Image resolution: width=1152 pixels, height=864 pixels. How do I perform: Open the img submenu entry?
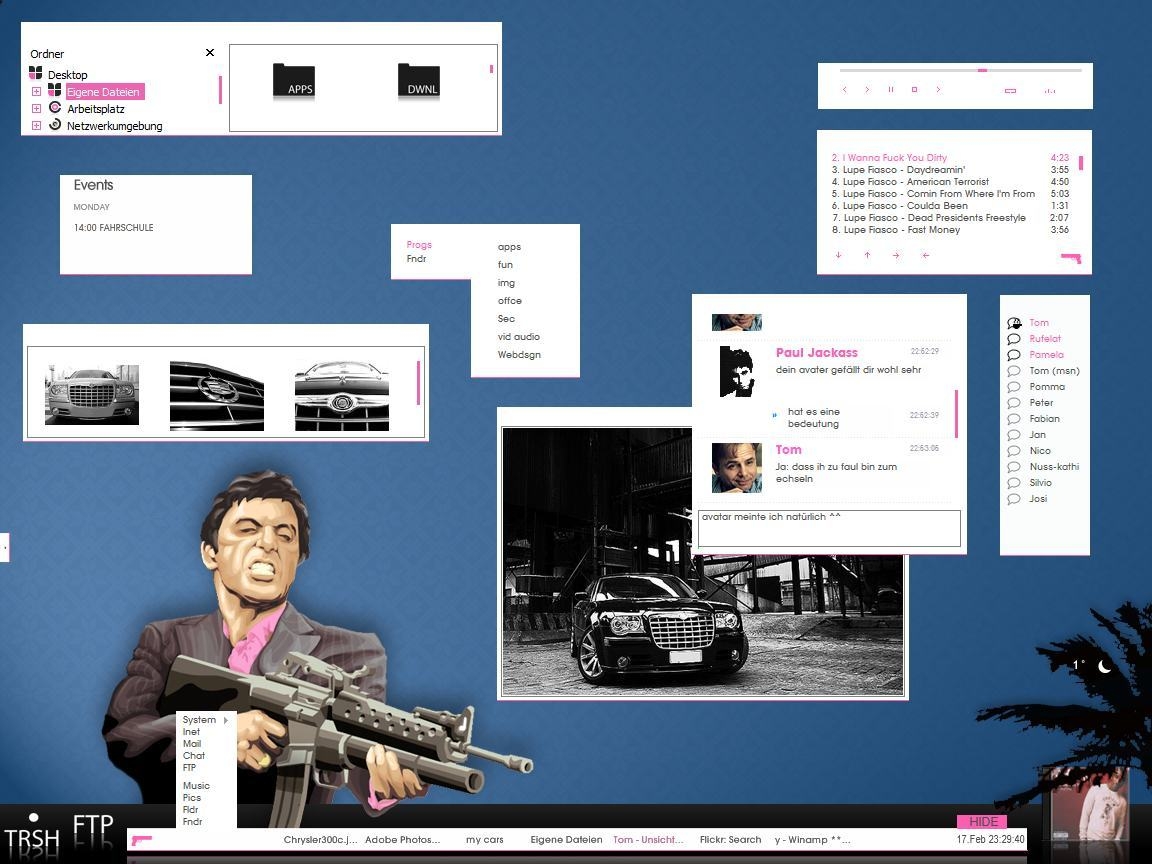pyautogui.click(x=506, y=283)
